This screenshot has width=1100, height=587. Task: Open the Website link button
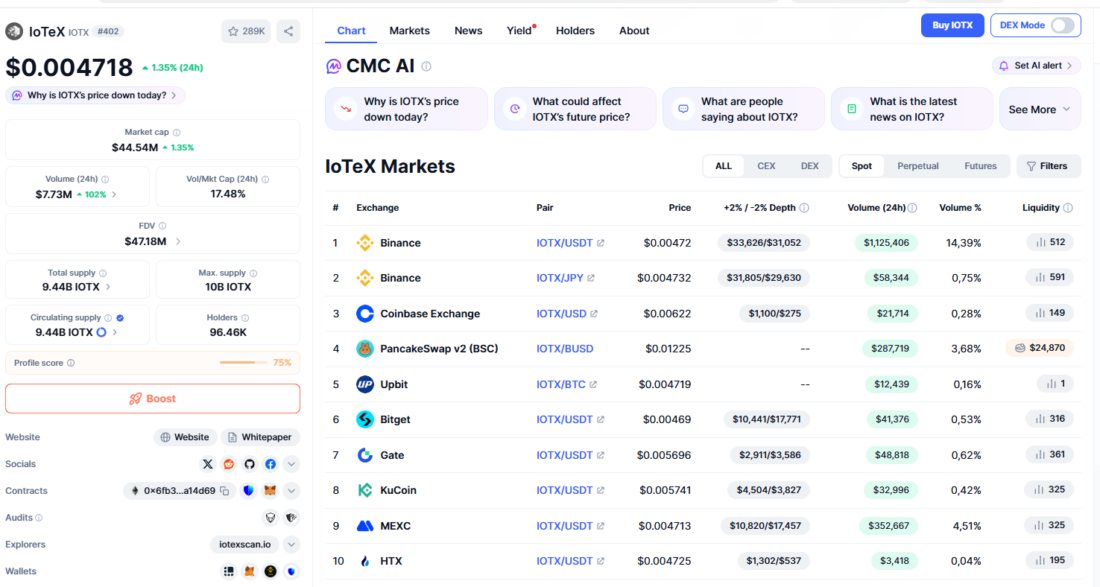(185, 437)
